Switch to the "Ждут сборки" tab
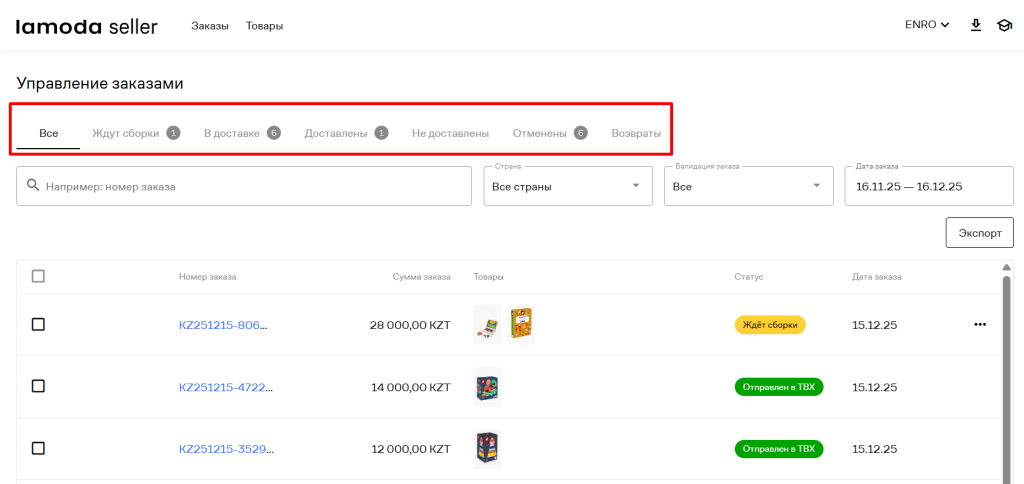 126,133
